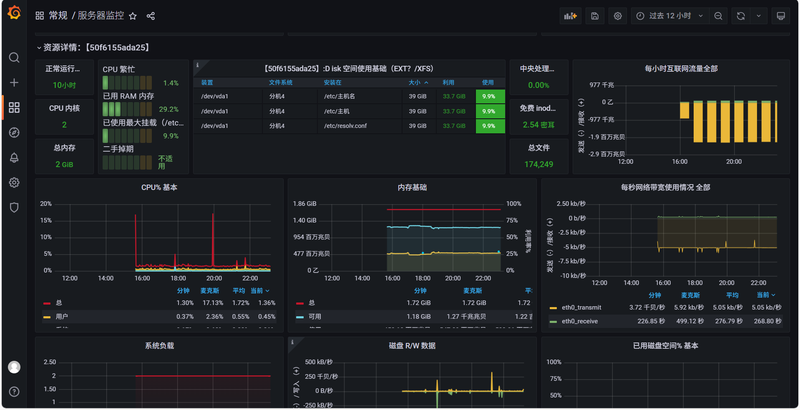Screen dimensions: 800x410
Task: Click the Create plus icon in sidebar
Action: (14, 83)
